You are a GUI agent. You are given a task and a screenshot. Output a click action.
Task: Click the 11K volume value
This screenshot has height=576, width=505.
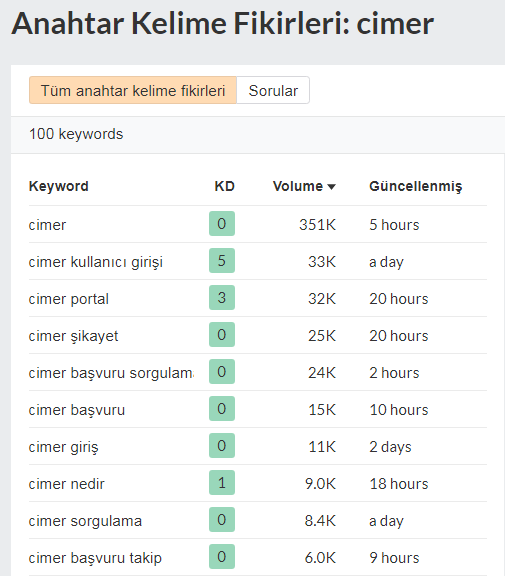(322, 447)
